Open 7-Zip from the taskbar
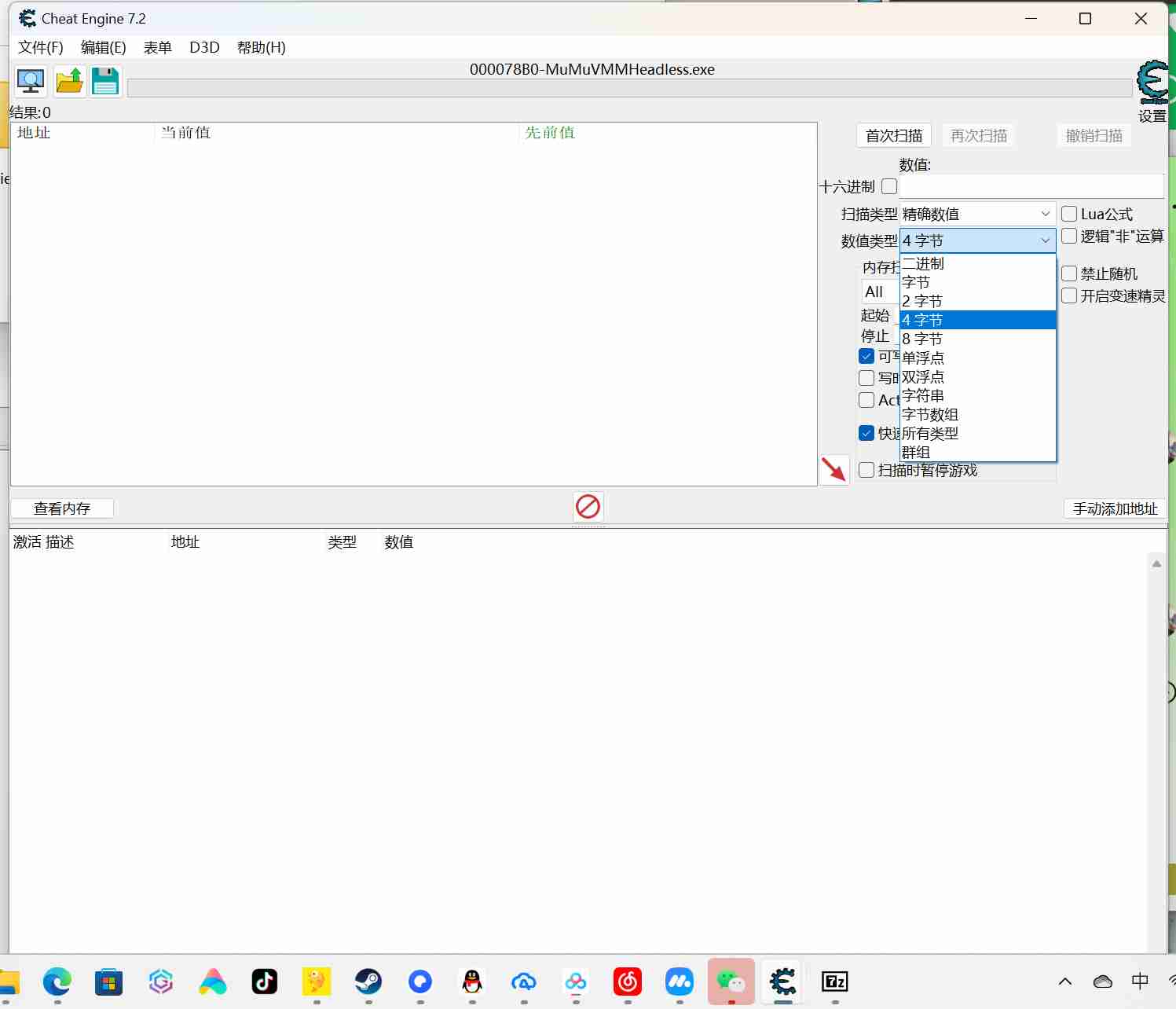The width and height of the screenshot is (1176, 1009). tap(834, 981)
